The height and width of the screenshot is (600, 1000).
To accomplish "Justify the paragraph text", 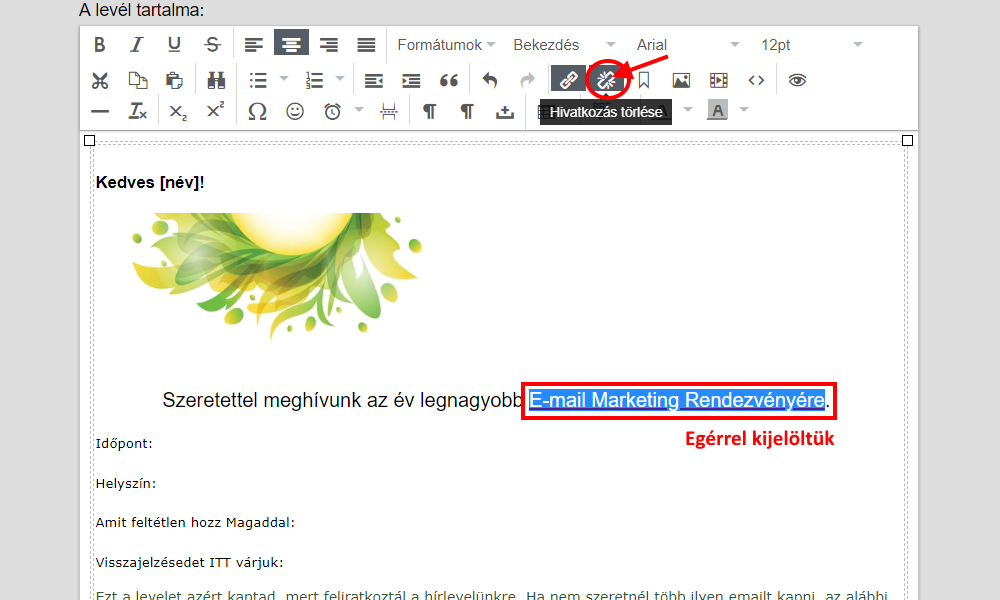I will tap(366, 45).
